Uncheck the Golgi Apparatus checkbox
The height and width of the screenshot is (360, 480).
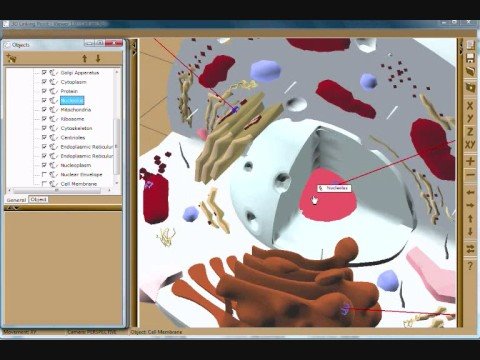coord(44,72)
